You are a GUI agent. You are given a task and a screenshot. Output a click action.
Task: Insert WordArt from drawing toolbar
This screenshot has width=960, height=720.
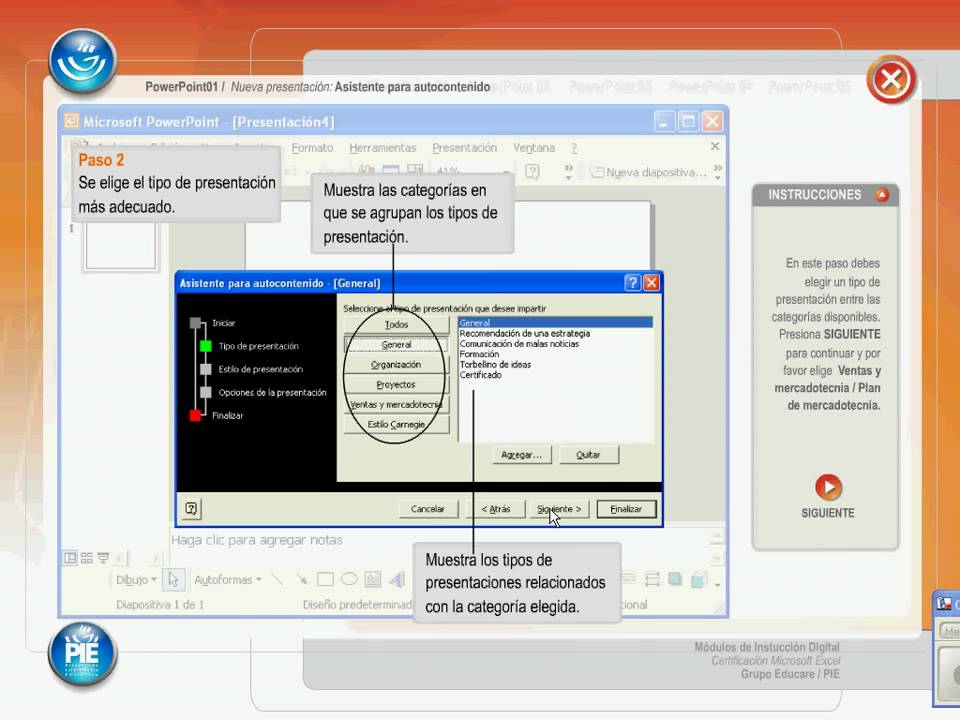397,579
